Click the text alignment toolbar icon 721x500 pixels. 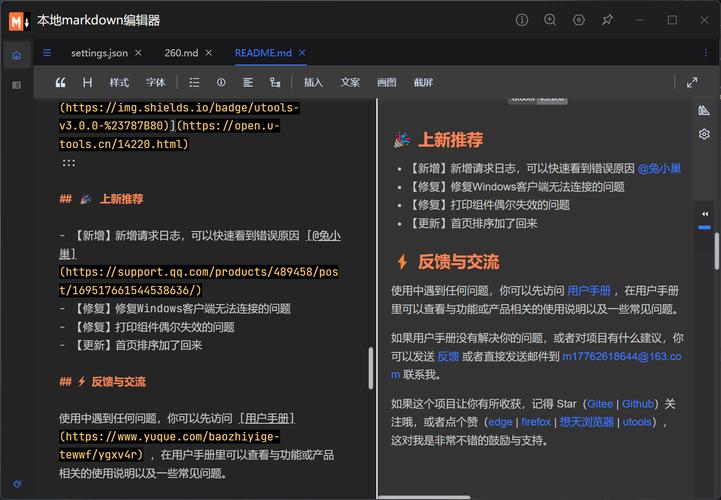click(x=248, y=82)
